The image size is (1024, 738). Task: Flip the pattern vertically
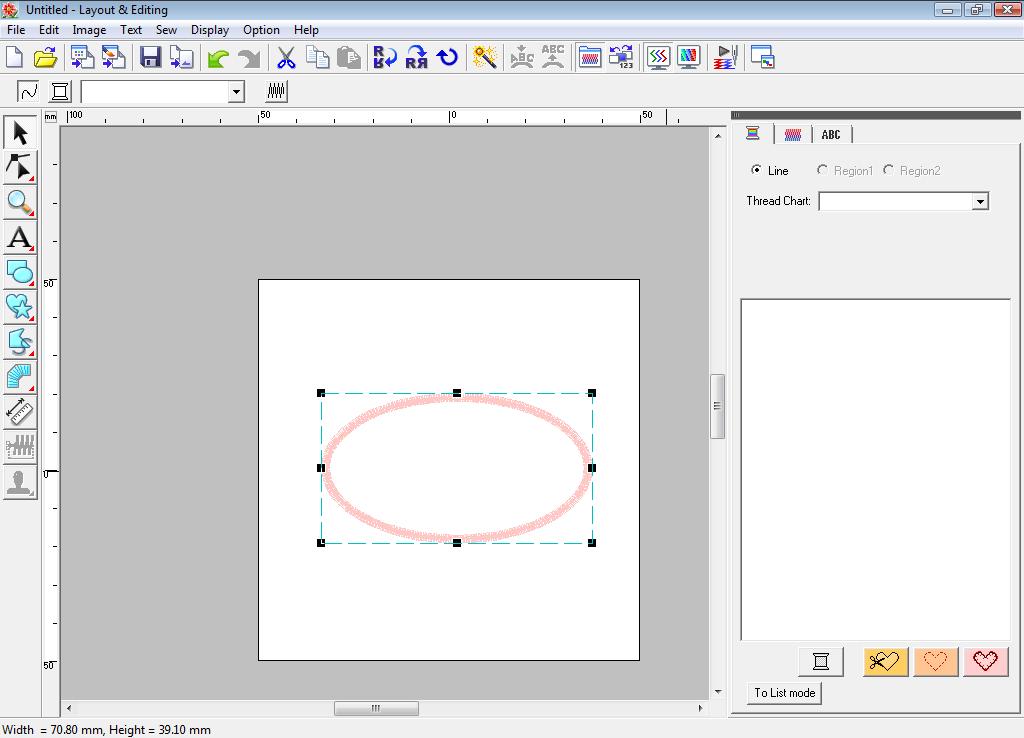385,57
